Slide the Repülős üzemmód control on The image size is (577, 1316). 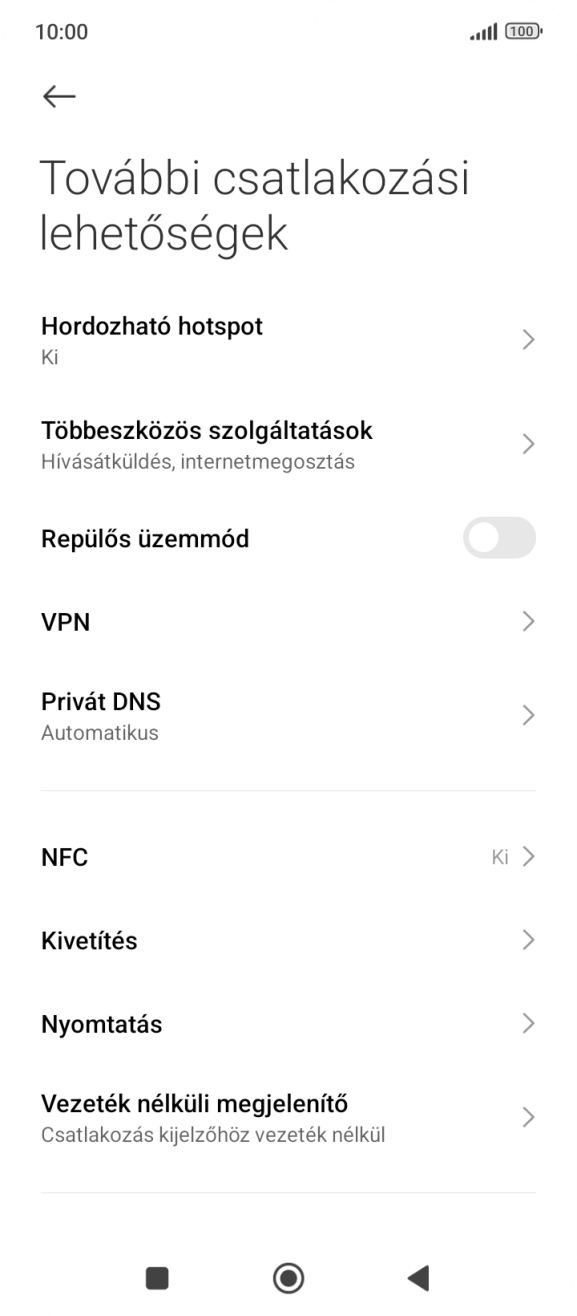[499, 539]
